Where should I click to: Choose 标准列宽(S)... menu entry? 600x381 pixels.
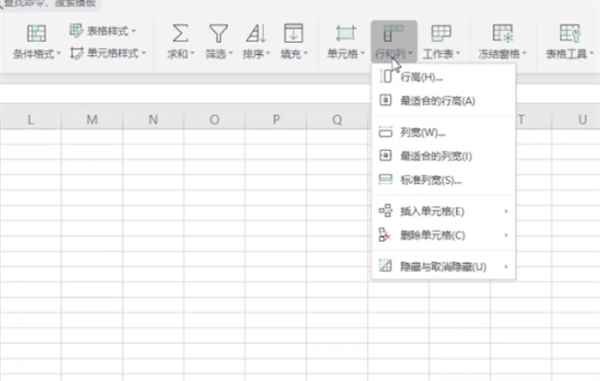click(443, 180)
